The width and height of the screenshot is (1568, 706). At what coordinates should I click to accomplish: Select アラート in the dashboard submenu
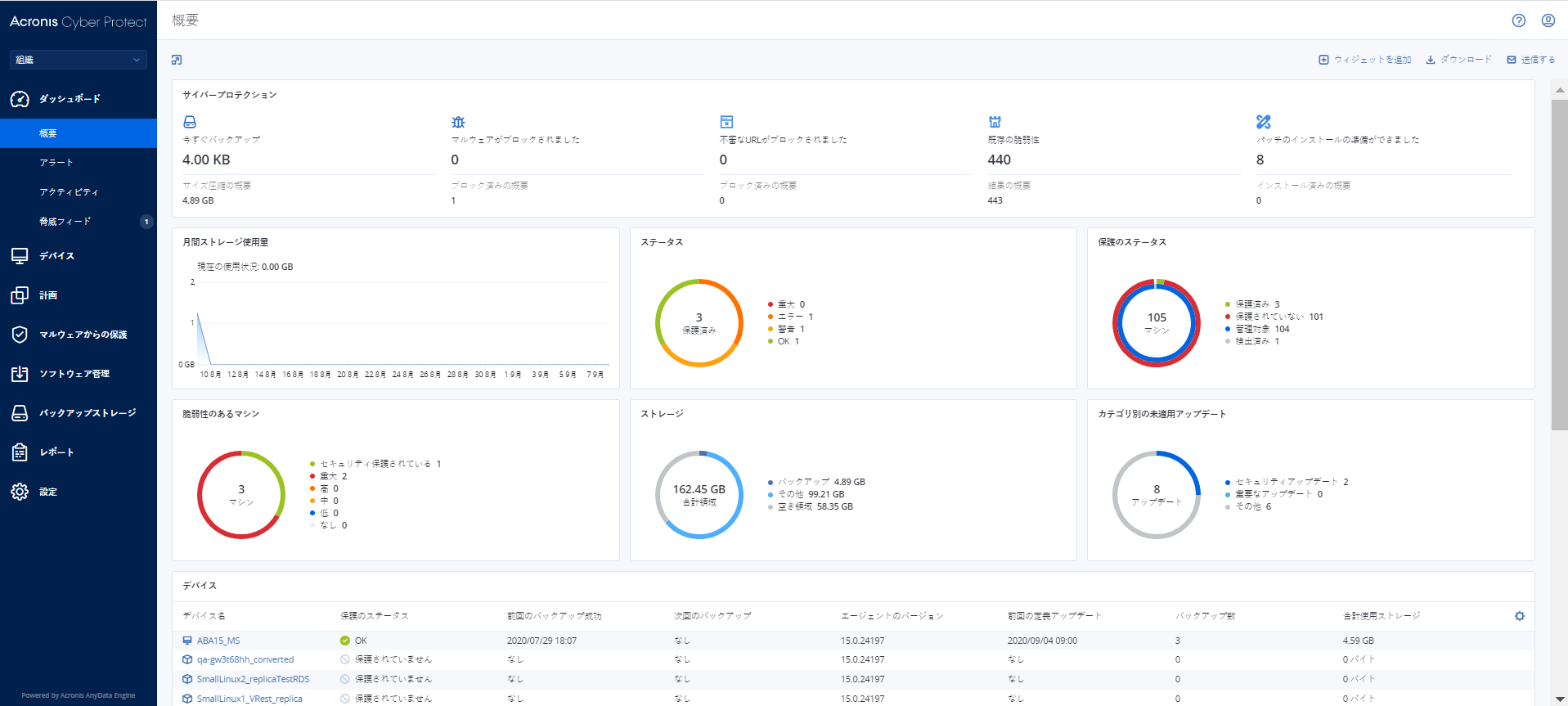tap(56, 163)
